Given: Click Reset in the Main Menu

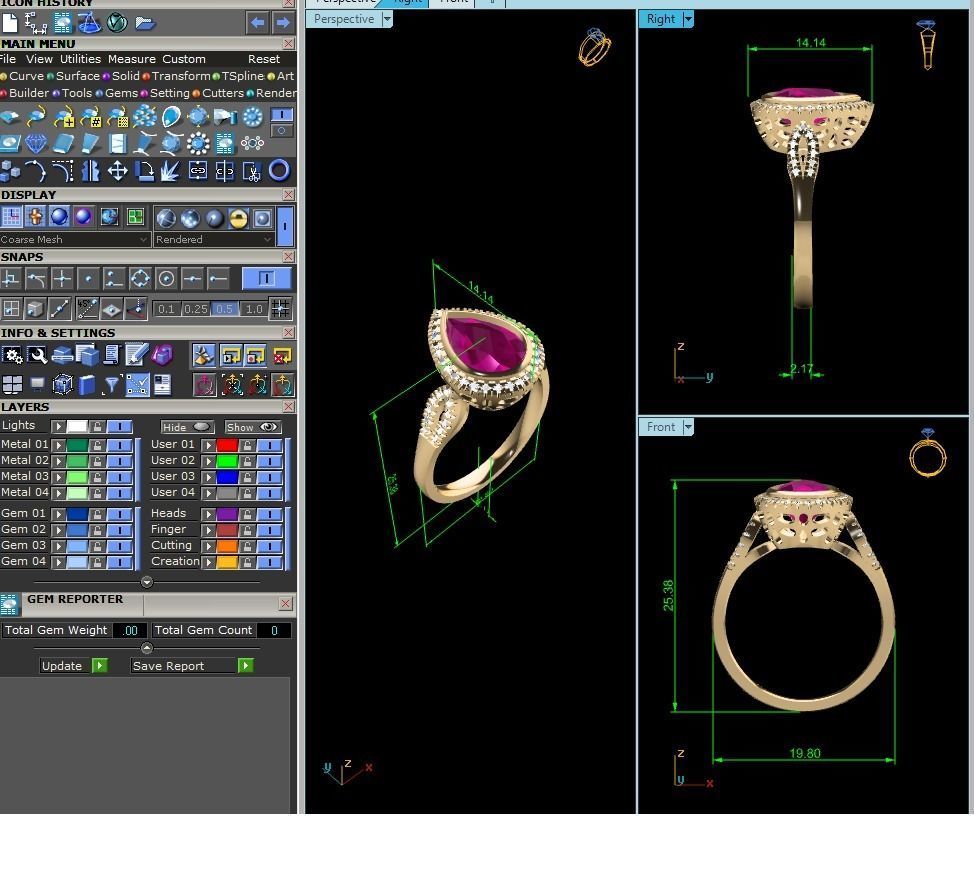Looking at the screenshot, I should 264,59.
